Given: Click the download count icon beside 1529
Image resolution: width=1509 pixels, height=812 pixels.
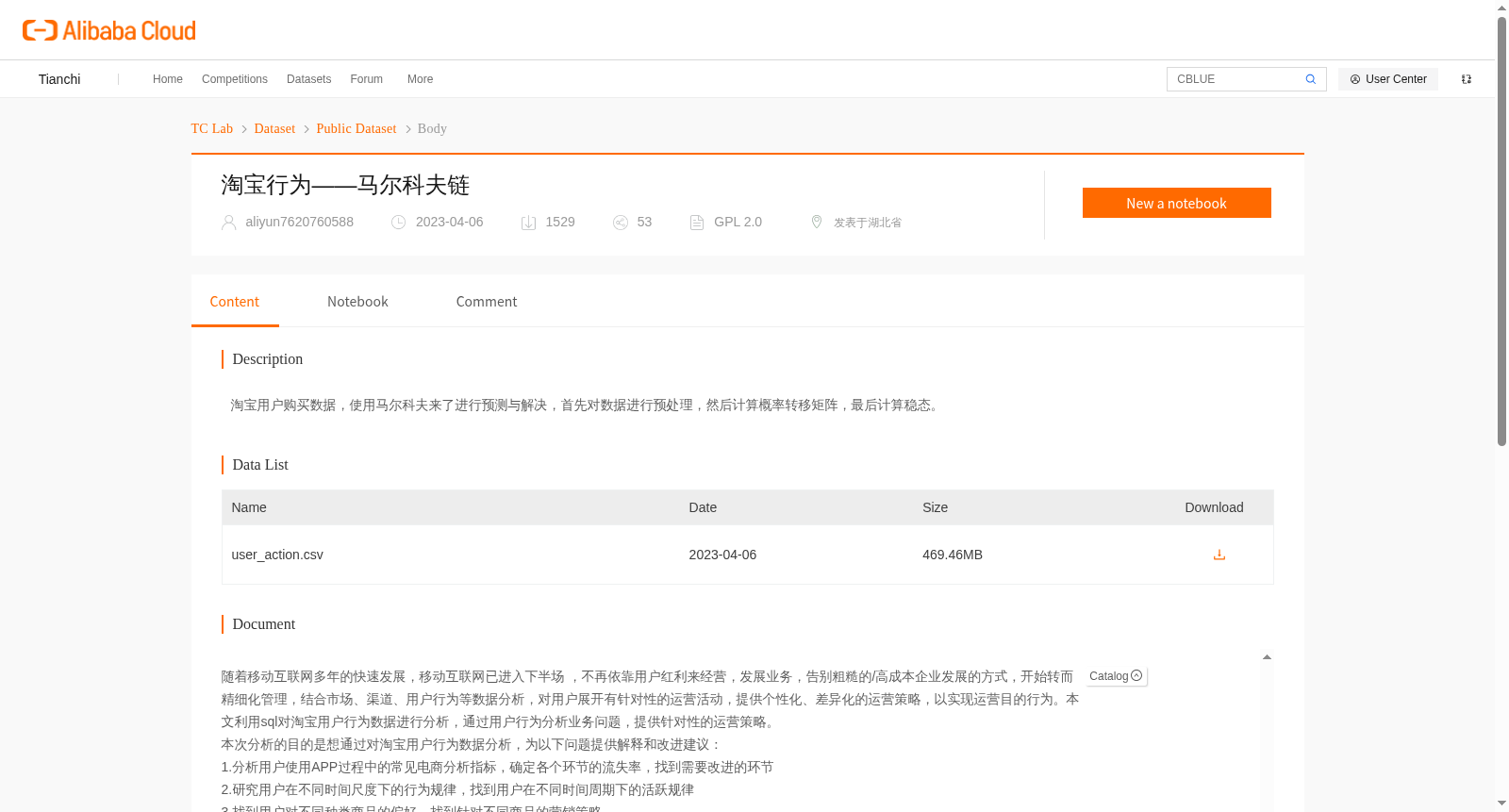Looking at the screenshot, I should [528, 223].
